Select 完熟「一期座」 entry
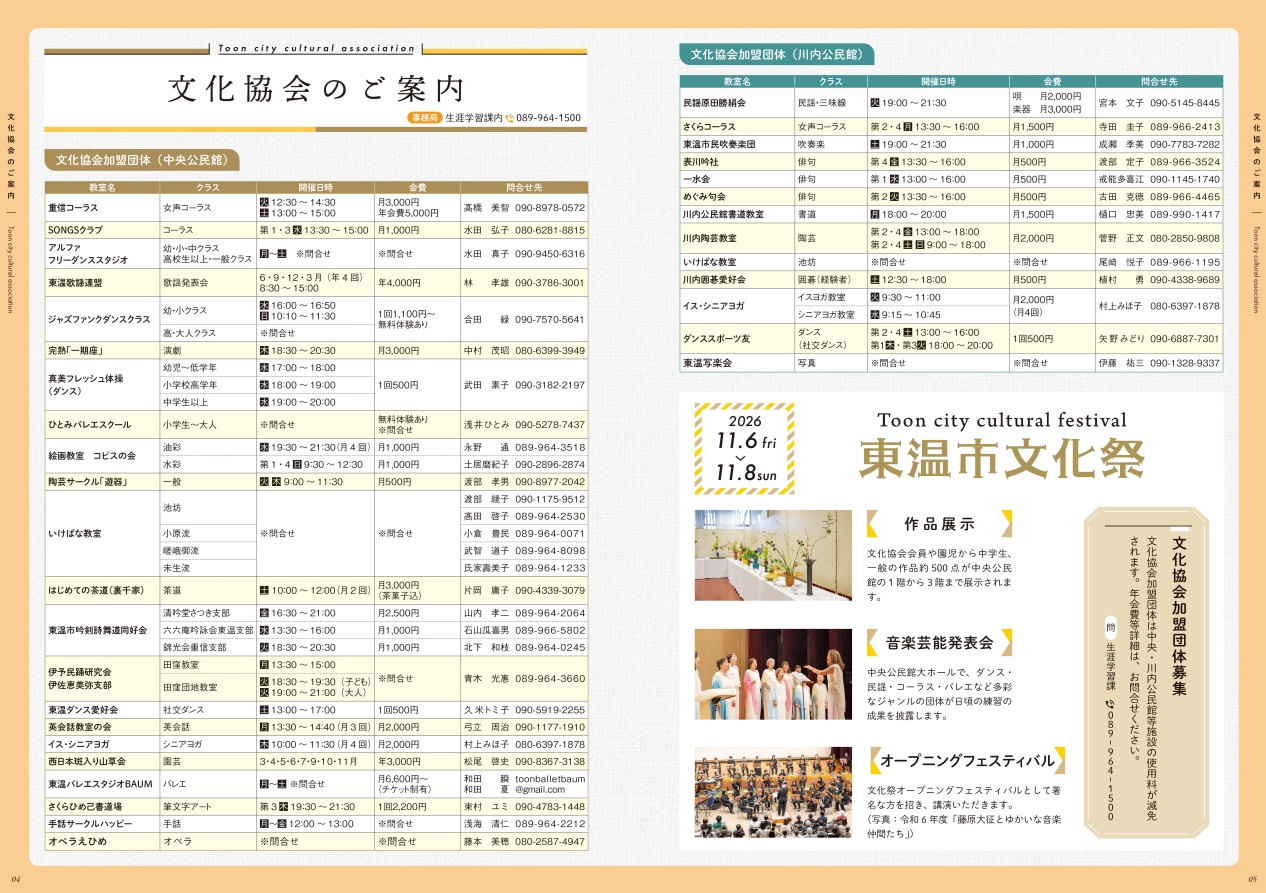Image resolution: width=1266 pixels, height=893 pixels. pyautogui.click(x=76, y=351)
